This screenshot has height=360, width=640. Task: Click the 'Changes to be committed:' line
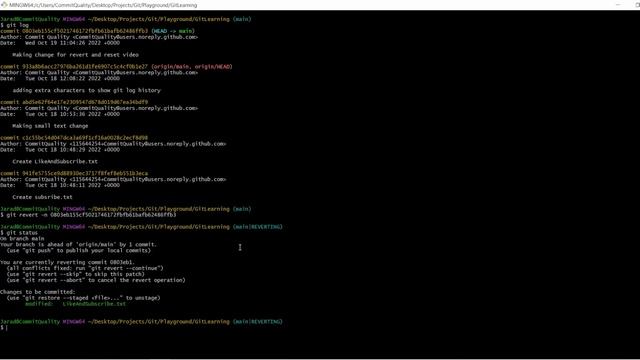pos(38,292)
